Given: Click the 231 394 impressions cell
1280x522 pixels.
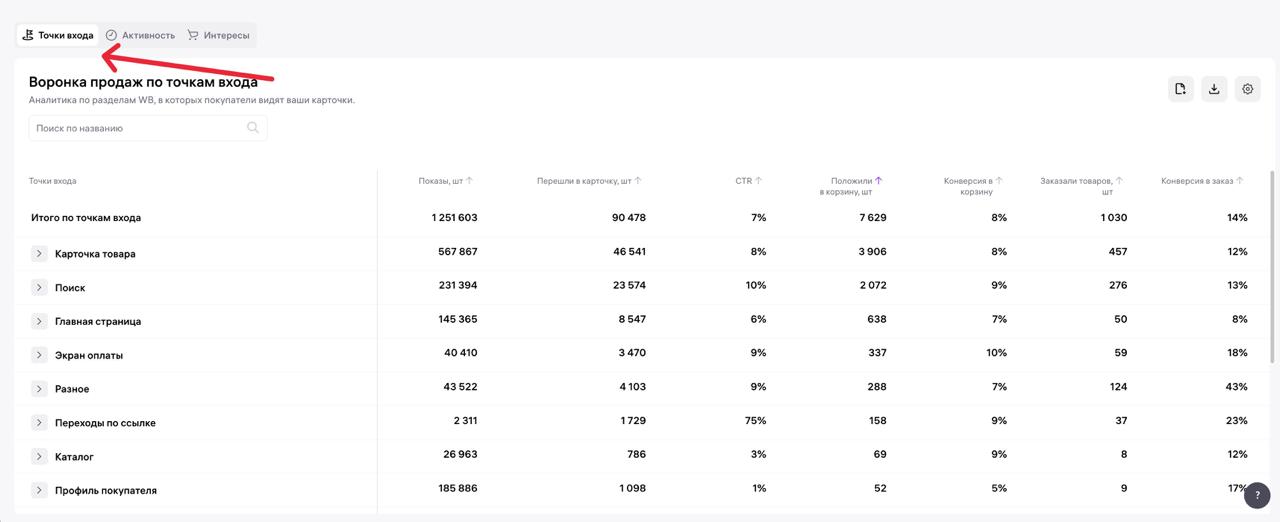Looking at the screenshot, I should [x=458, y=286].
